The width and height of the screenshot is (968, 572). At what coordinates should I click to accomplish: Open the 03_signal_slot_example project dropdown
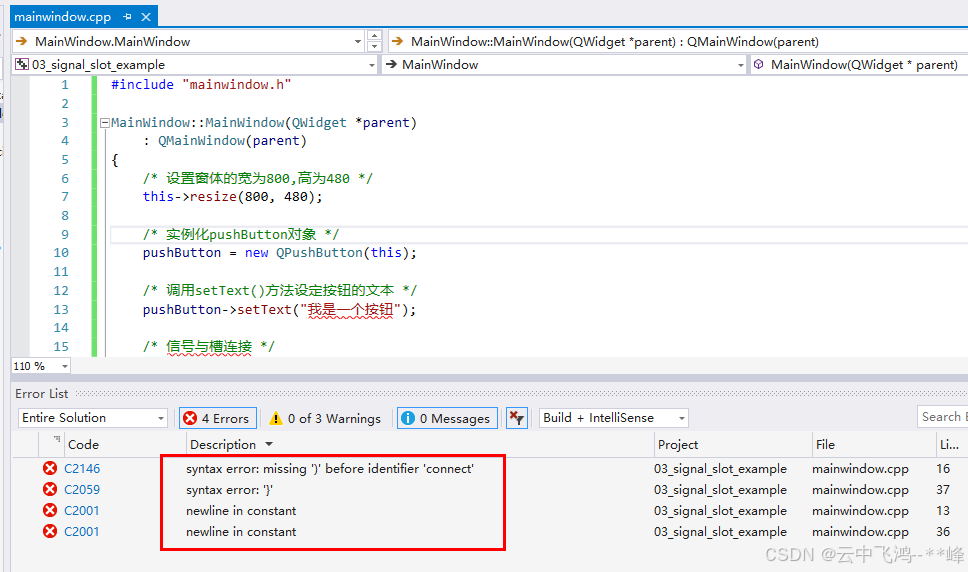click(372, 65)
